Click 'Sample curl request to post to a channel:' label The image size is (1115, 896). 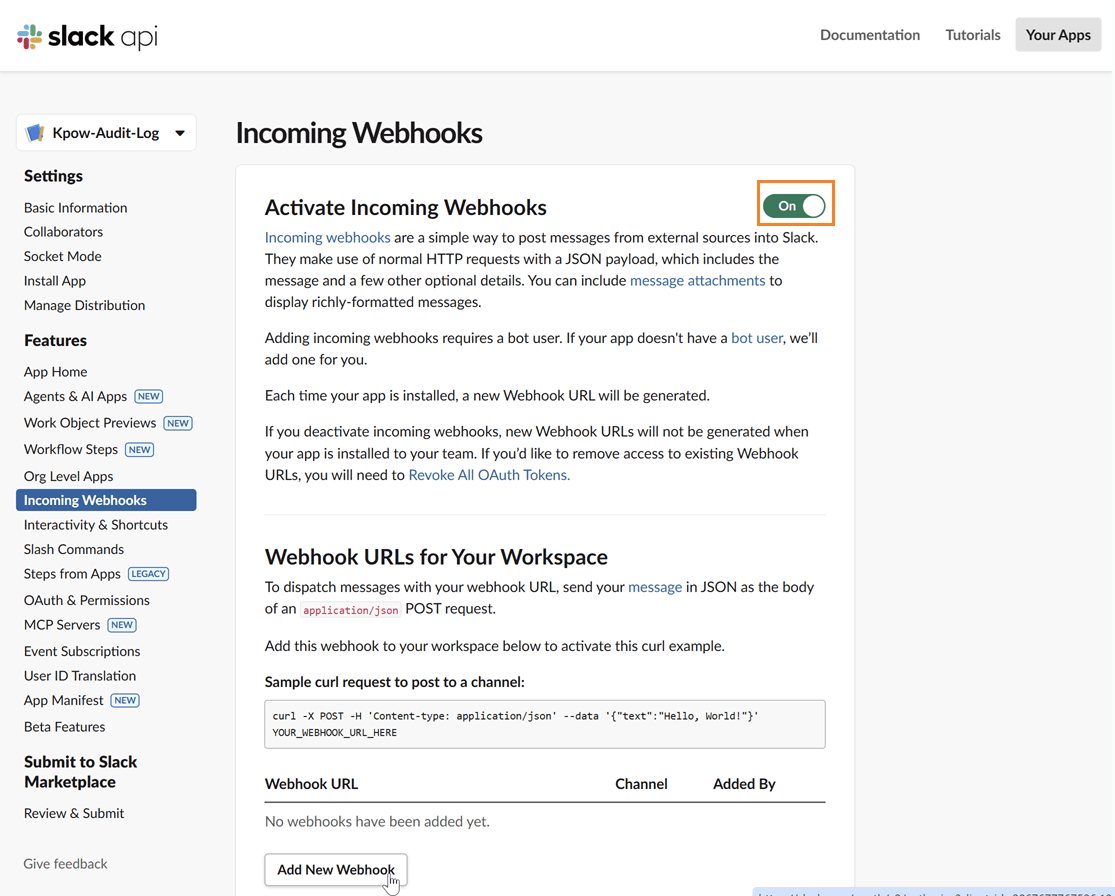click(x=395, y=682)
